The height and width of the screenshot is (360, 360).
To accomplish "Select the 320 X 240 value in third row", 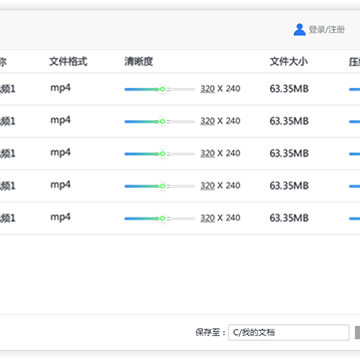I will (x=220, y=153).
